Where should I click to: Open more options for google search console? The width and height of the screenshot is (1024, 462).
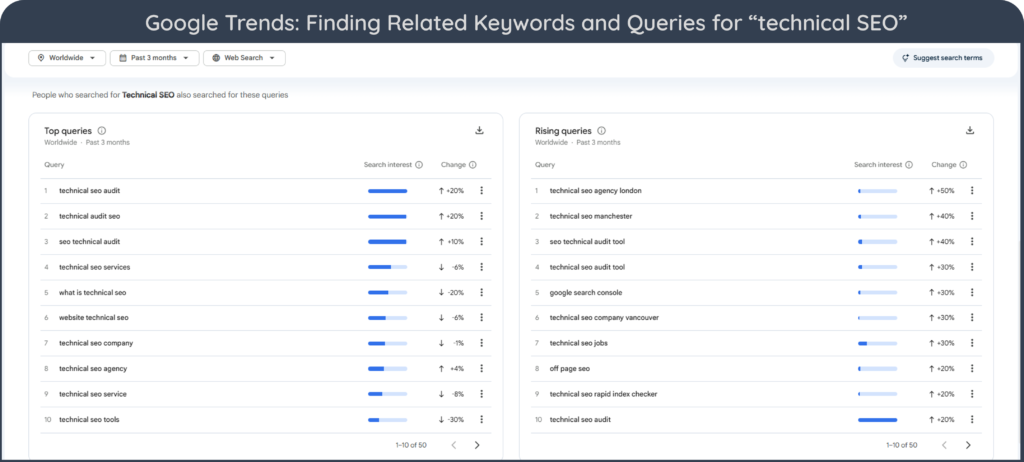click(x=972, y=292)
